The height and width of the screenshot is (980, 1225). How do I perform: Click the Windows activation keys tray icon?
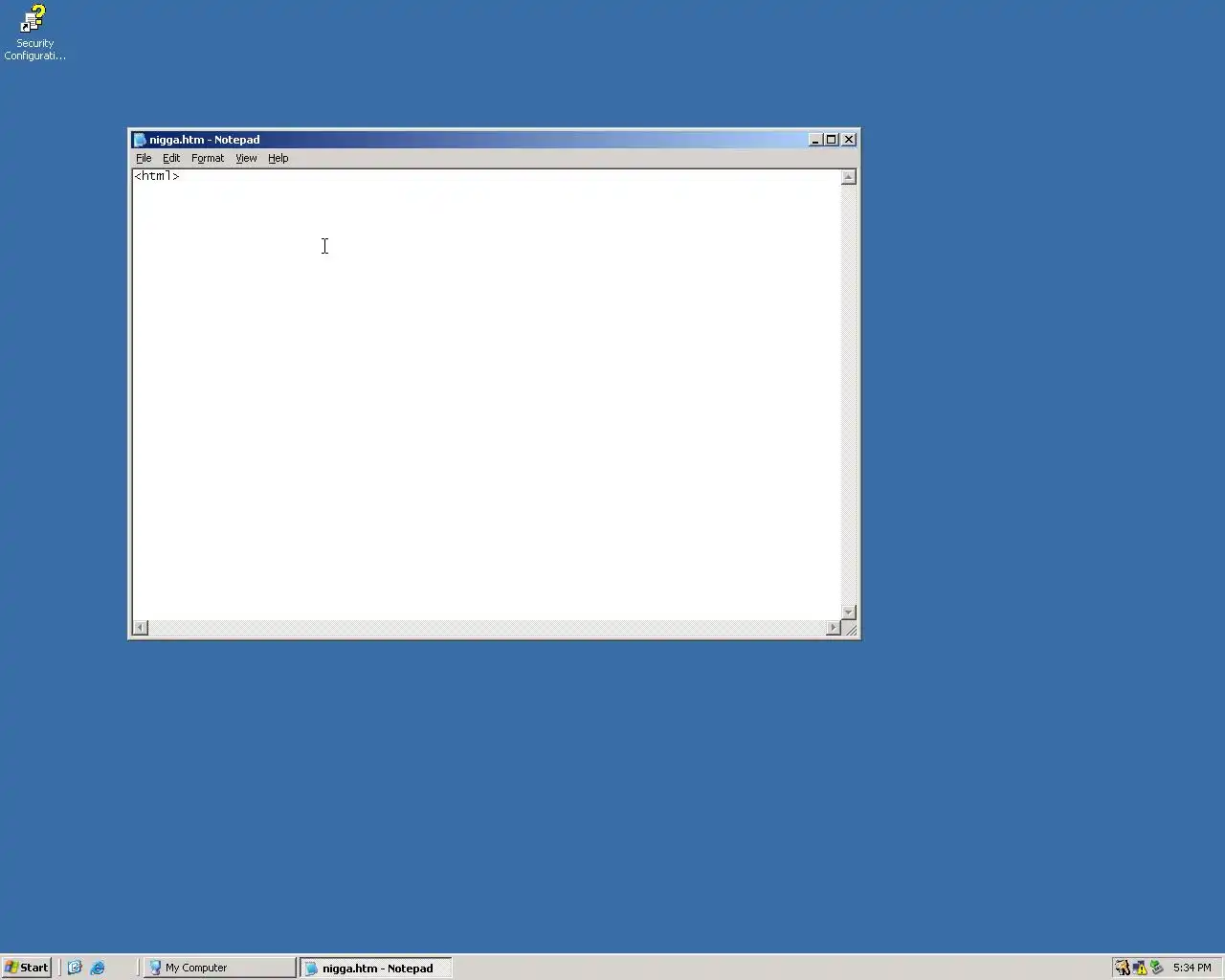[x=1122, y=968]
